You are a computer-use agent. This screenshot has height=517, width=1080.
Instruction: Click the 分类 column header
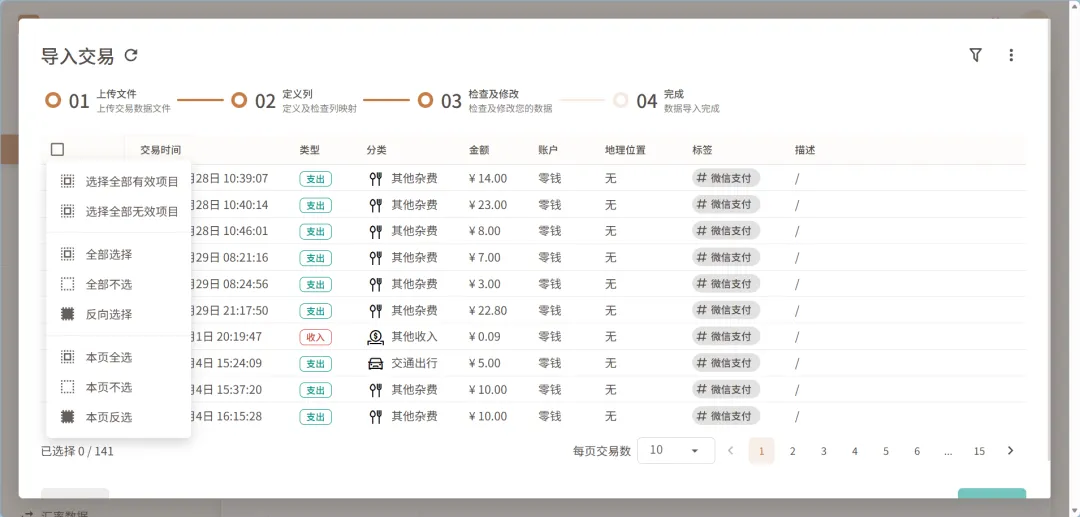(x=377, y=149)
